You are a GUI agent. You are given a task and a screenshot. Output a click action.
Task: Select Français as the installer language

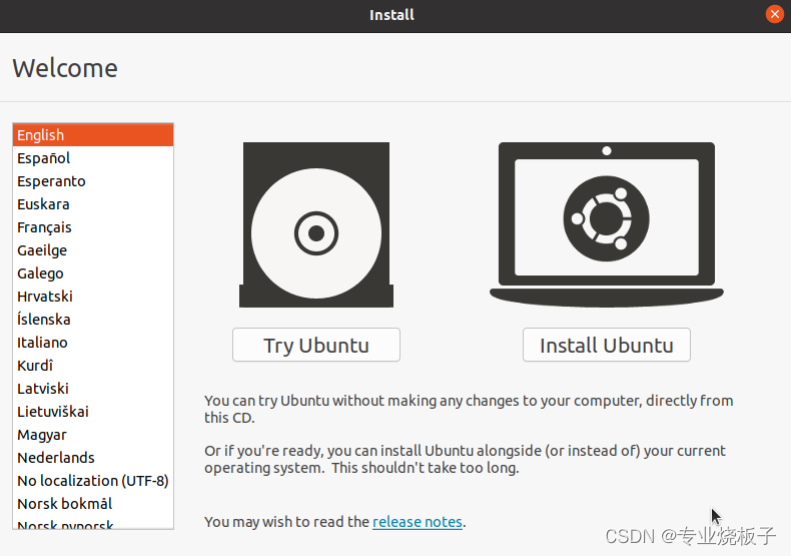point(93,227)
